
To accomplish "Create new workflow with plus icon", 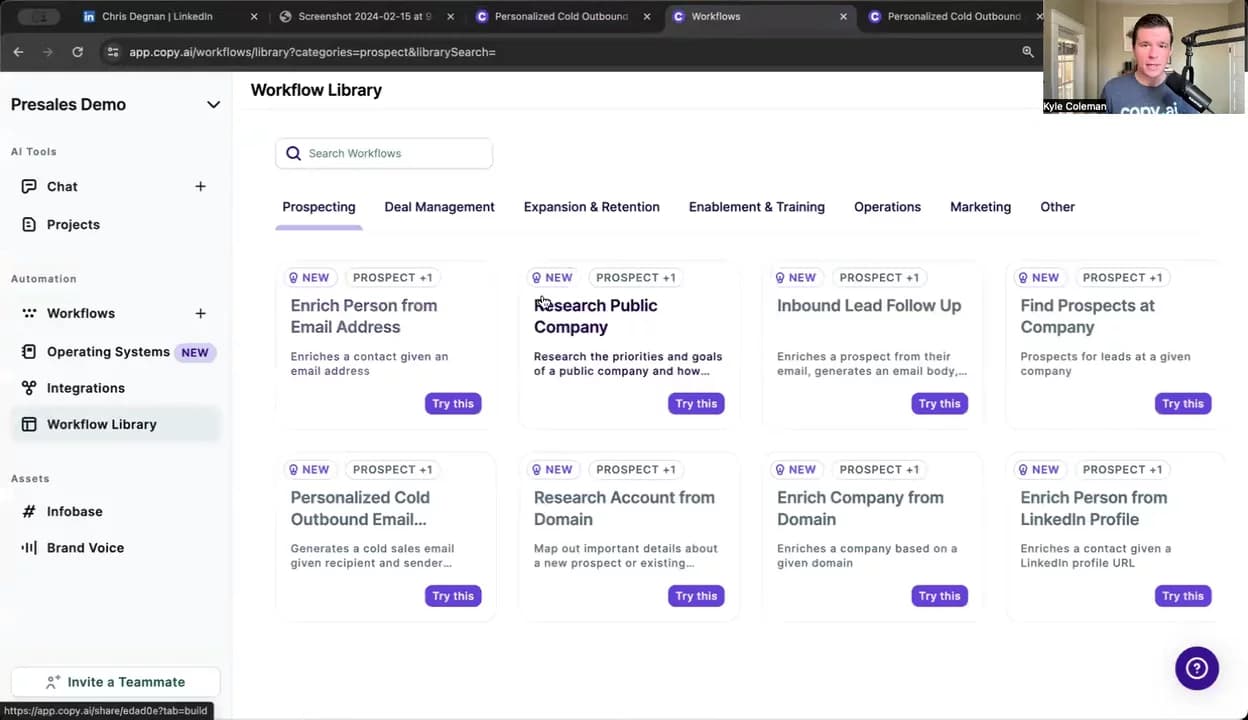I will pyautogui.click(x=200, y=314).
